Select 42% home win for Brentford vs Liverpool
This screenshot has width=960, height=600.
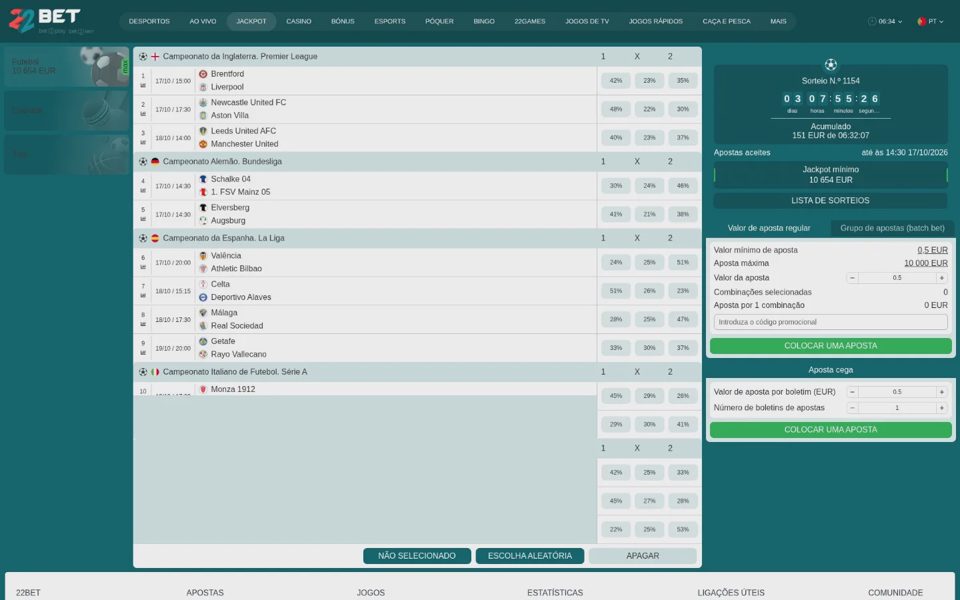click(x=616, y=80)
